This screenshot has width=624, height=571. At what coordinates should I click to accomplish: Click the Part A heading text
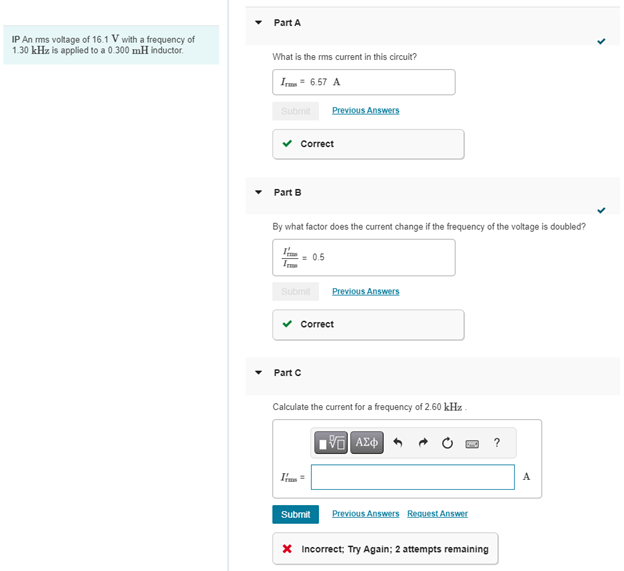click(287, 23)
